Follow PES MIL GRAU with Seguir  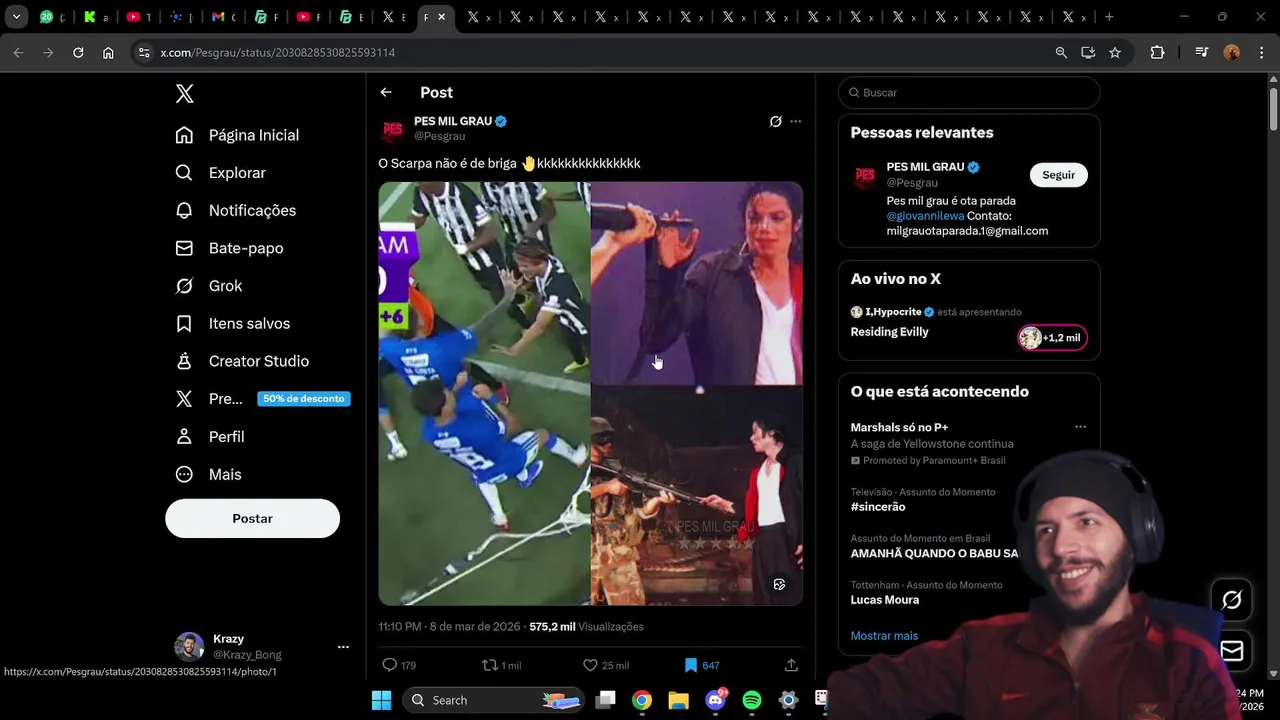coord(1058,175)
